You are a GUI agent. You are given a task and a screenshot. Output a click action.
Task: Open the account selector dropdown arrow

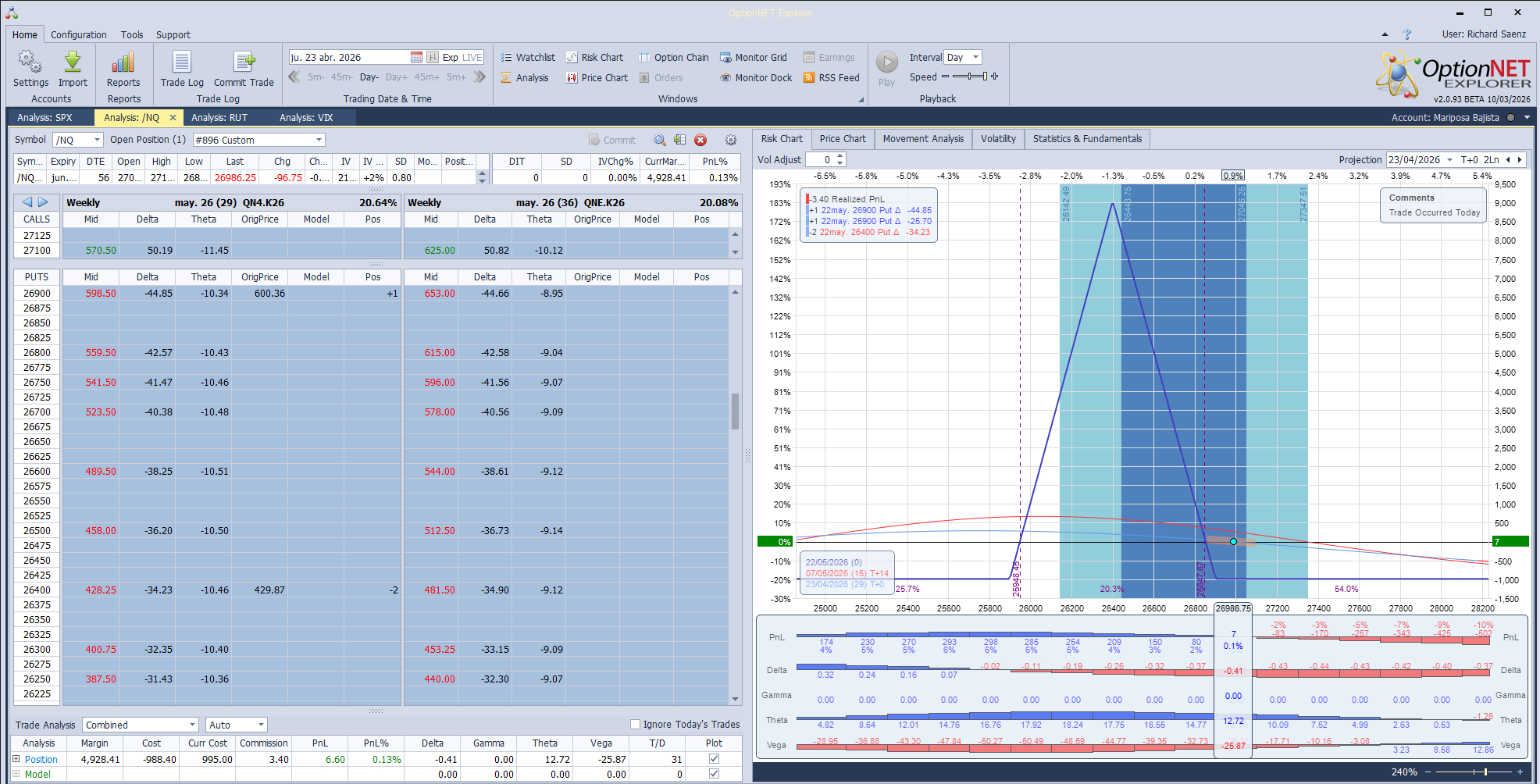click(x=1527, y=118)
